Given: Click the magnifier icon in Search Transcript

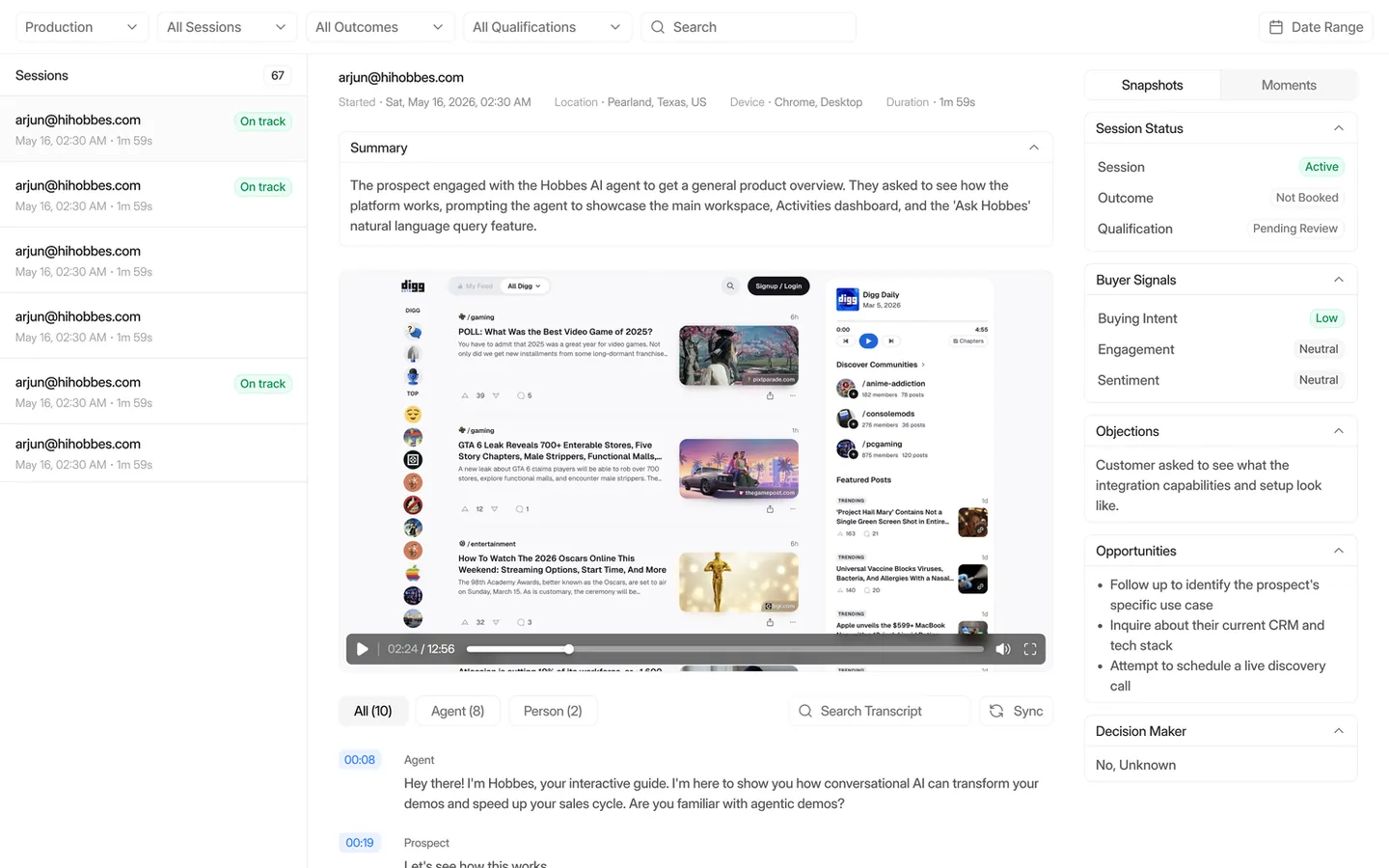Looking at the screenshot, I should coord(805,711).
